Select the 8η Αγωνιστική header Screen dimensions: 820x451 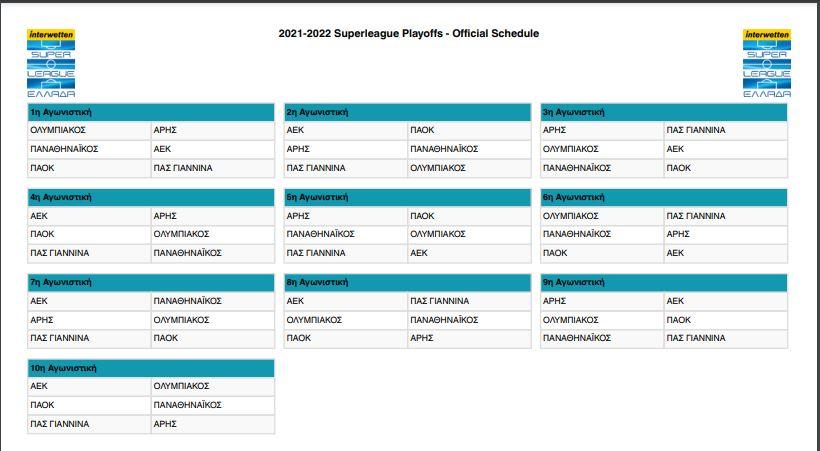click(408, 282)
